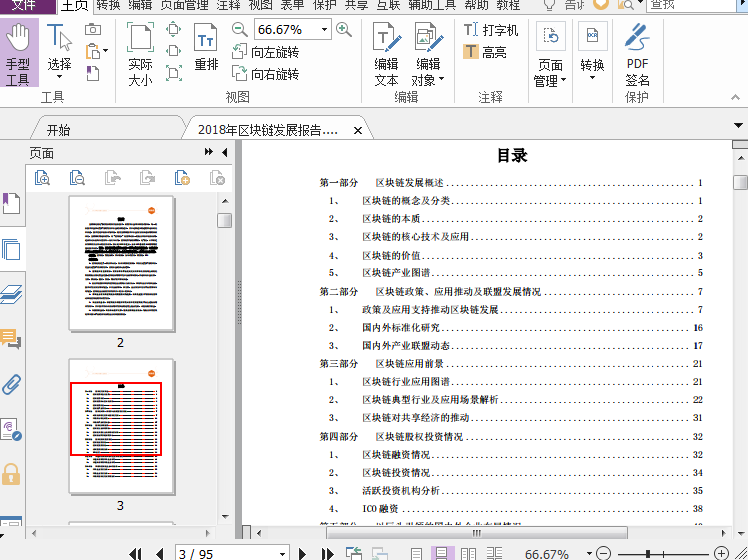Select page 2 thumbnail
This screenshot has width=748, height=560.
(121, 263)
